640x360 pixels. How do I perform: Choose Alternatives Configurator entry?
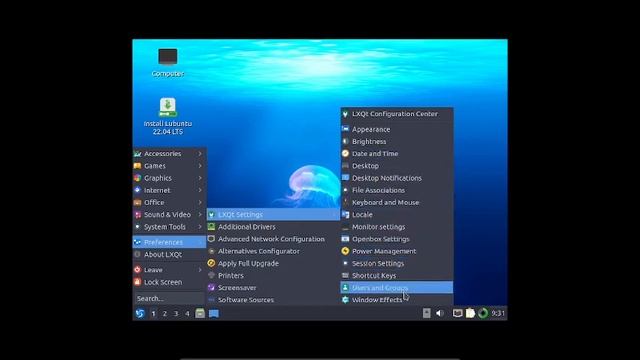pos(273,251)
